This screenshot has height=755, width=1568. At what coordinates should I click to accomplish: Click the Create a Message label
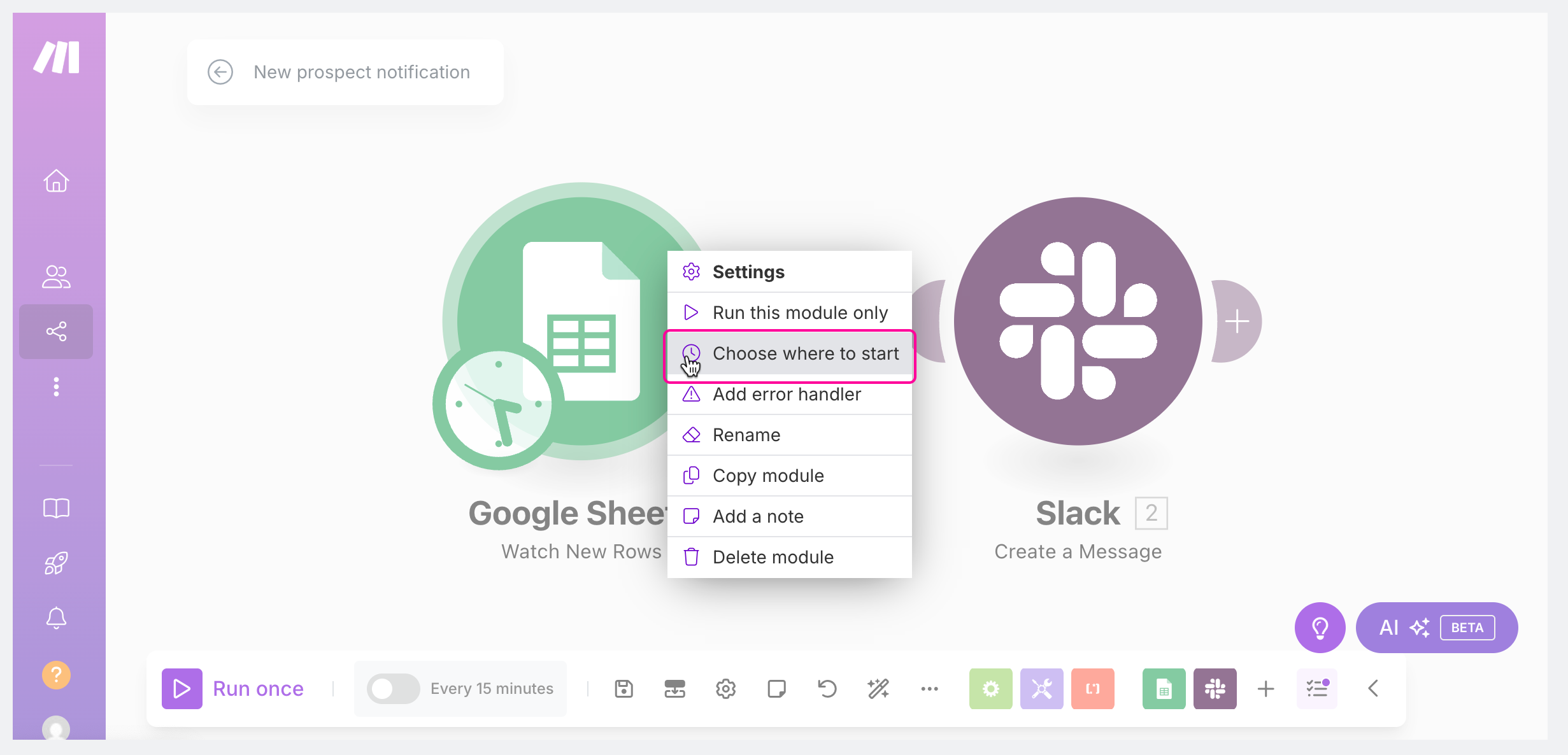pyautogui.click(x=1078, y=551)
